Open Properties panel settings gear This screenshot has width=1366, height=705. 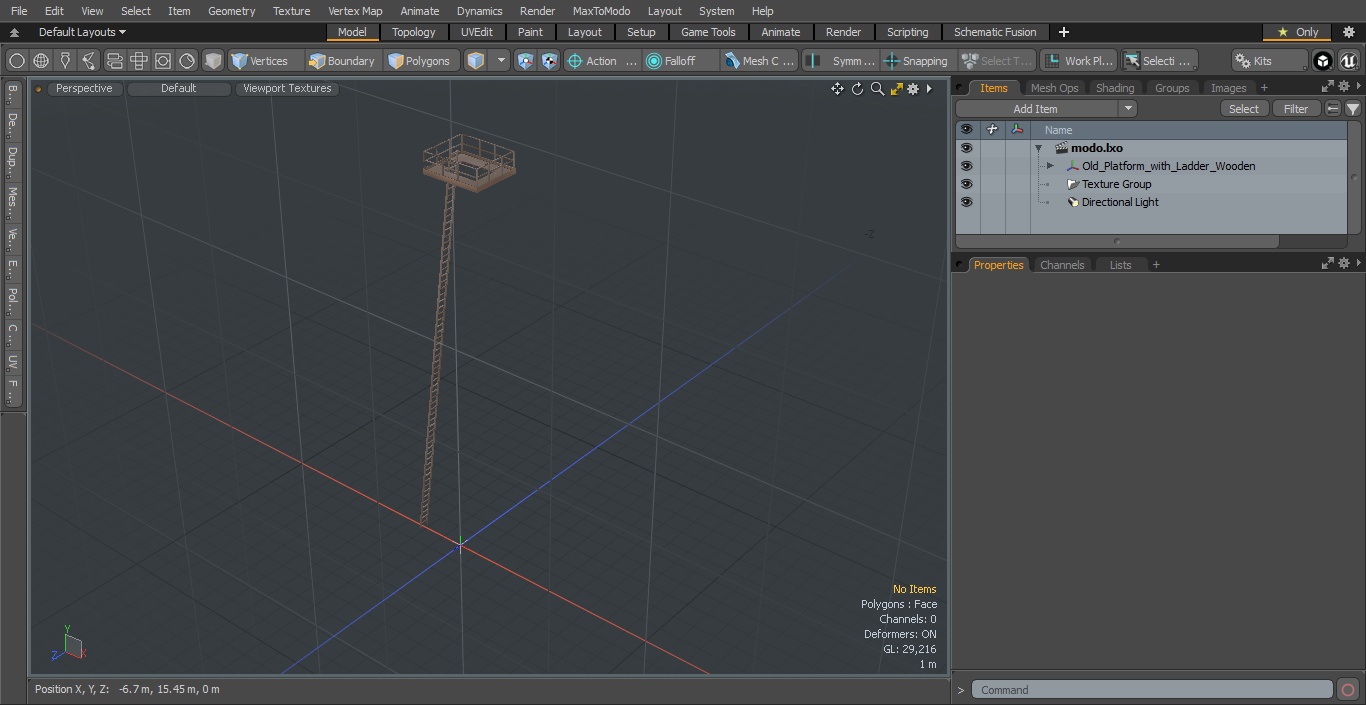pyautogui.click(x=1344, y=264)
